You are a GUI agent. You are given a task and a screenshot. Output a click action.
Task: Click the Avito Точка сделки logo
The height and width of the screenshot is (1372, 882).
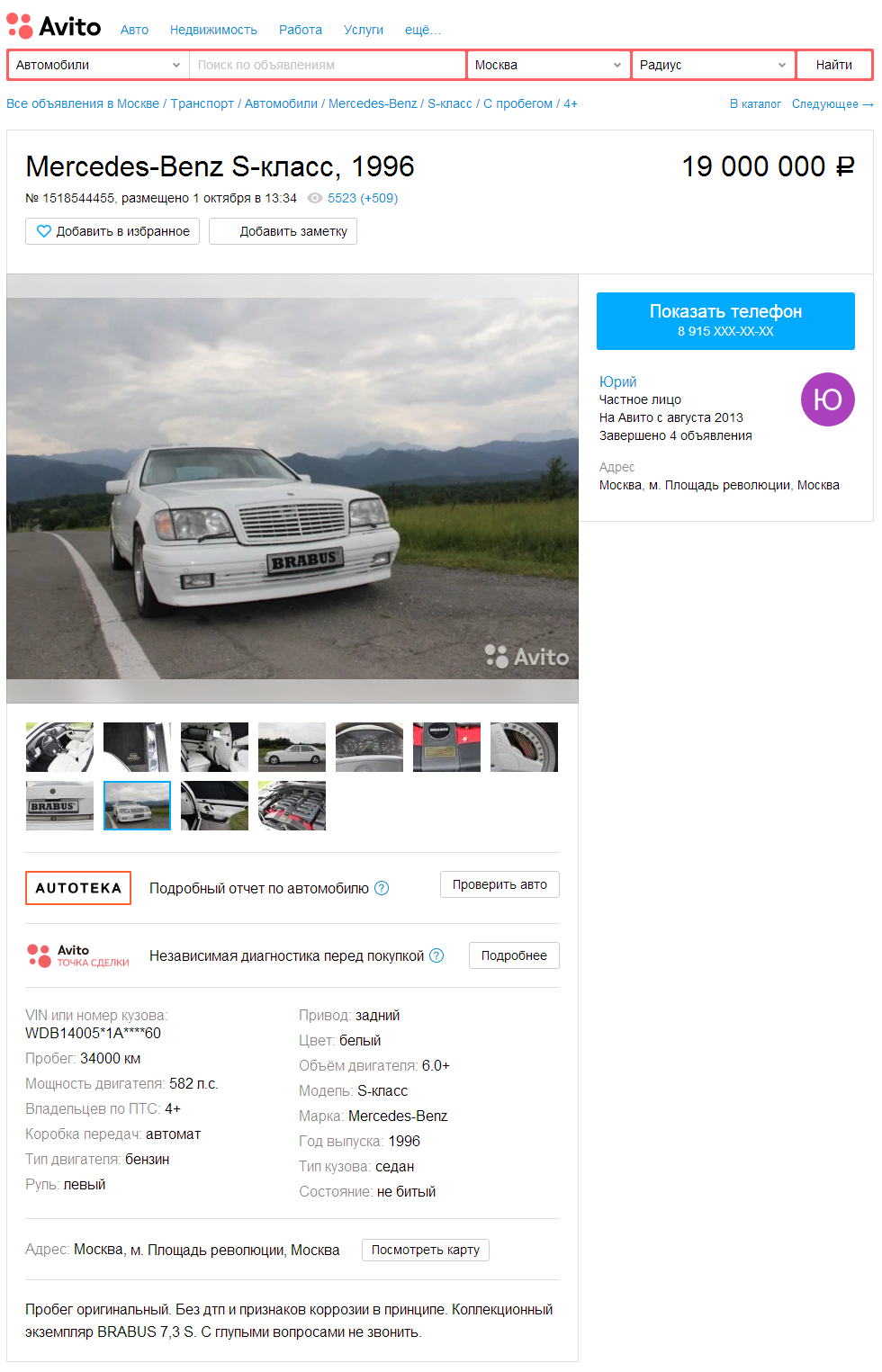pyautogui.click(x=78, y=955)
